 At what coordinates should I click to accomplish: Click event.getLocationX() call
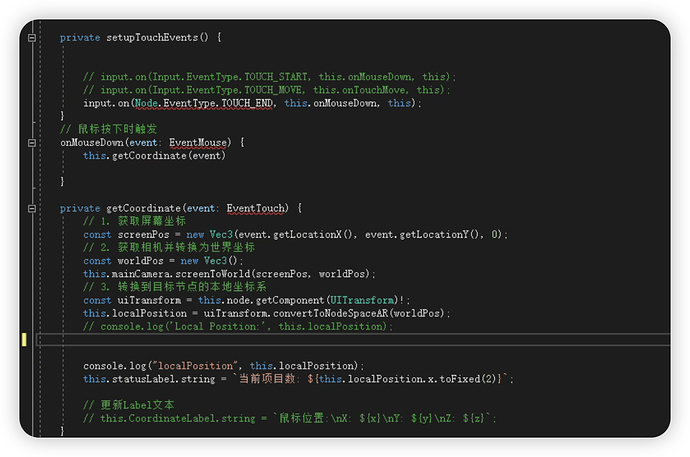295,234
